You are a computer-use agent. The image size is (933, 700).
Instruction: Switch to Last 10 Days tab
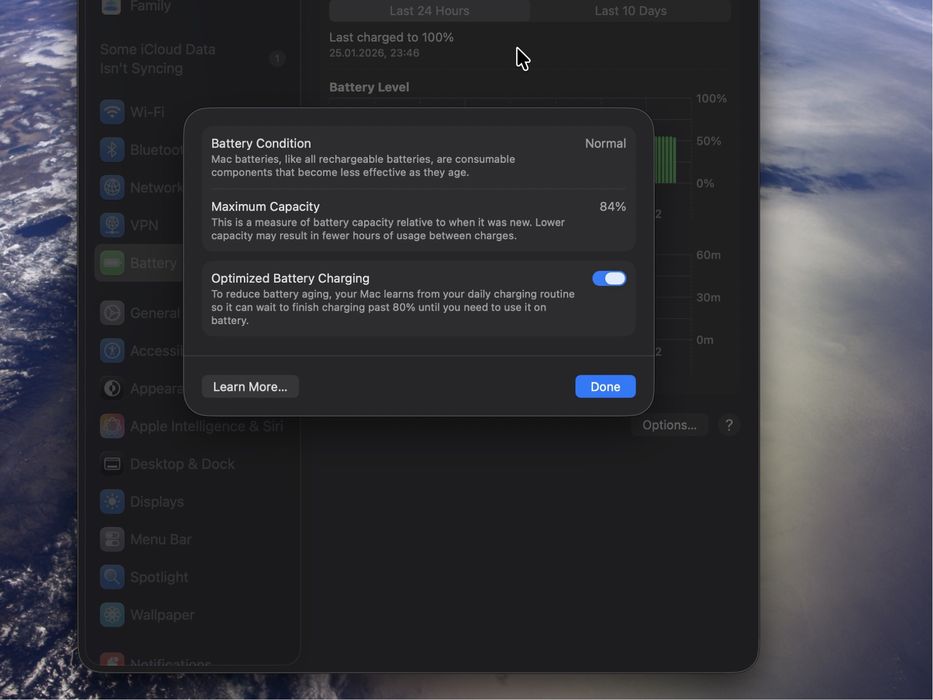click(630, 11)
